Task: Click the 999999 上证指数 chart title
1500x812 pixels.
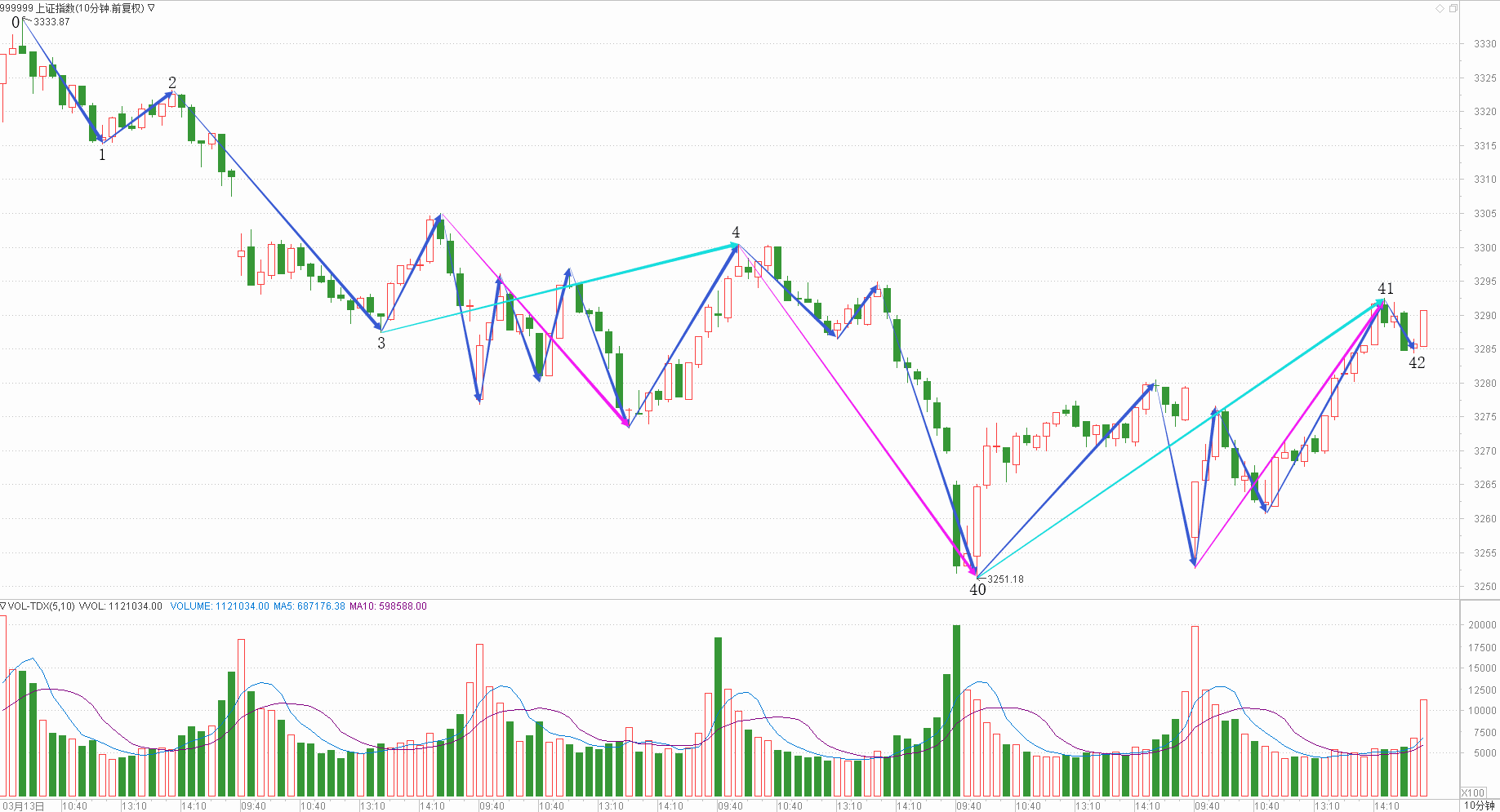Action: [x=72, y=8]
